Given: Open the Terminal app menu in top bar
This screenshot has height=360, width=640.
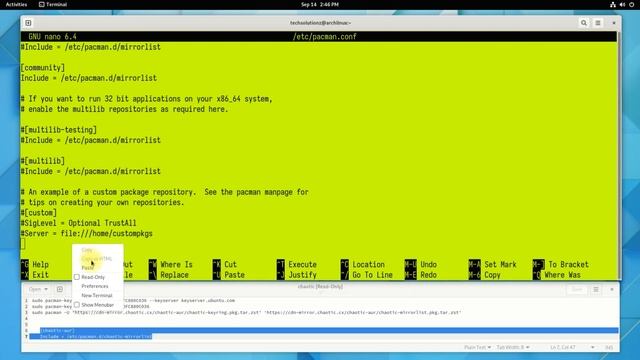Looking at the screenshot, I should point(53,4).
